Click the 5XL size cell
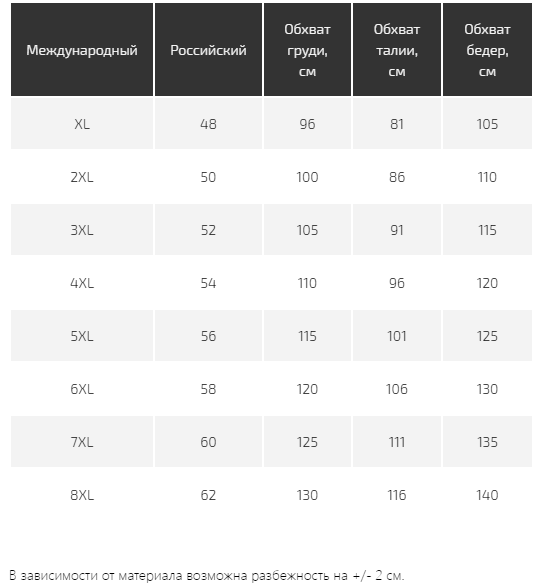The height and width of the screenshot is (588, 542). click(x=82, y=336)
